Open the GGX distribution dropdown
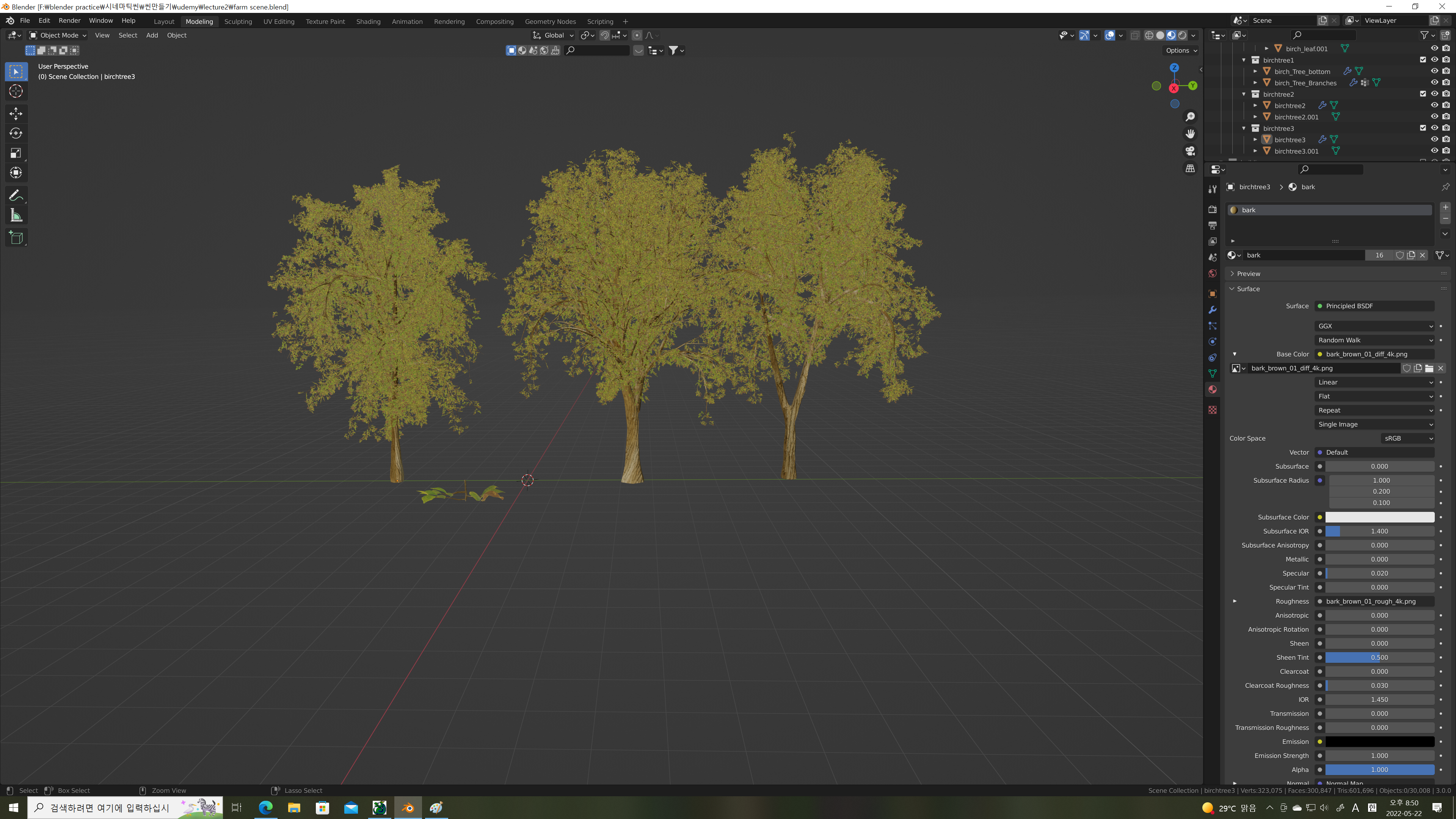 click(1374, 326)
